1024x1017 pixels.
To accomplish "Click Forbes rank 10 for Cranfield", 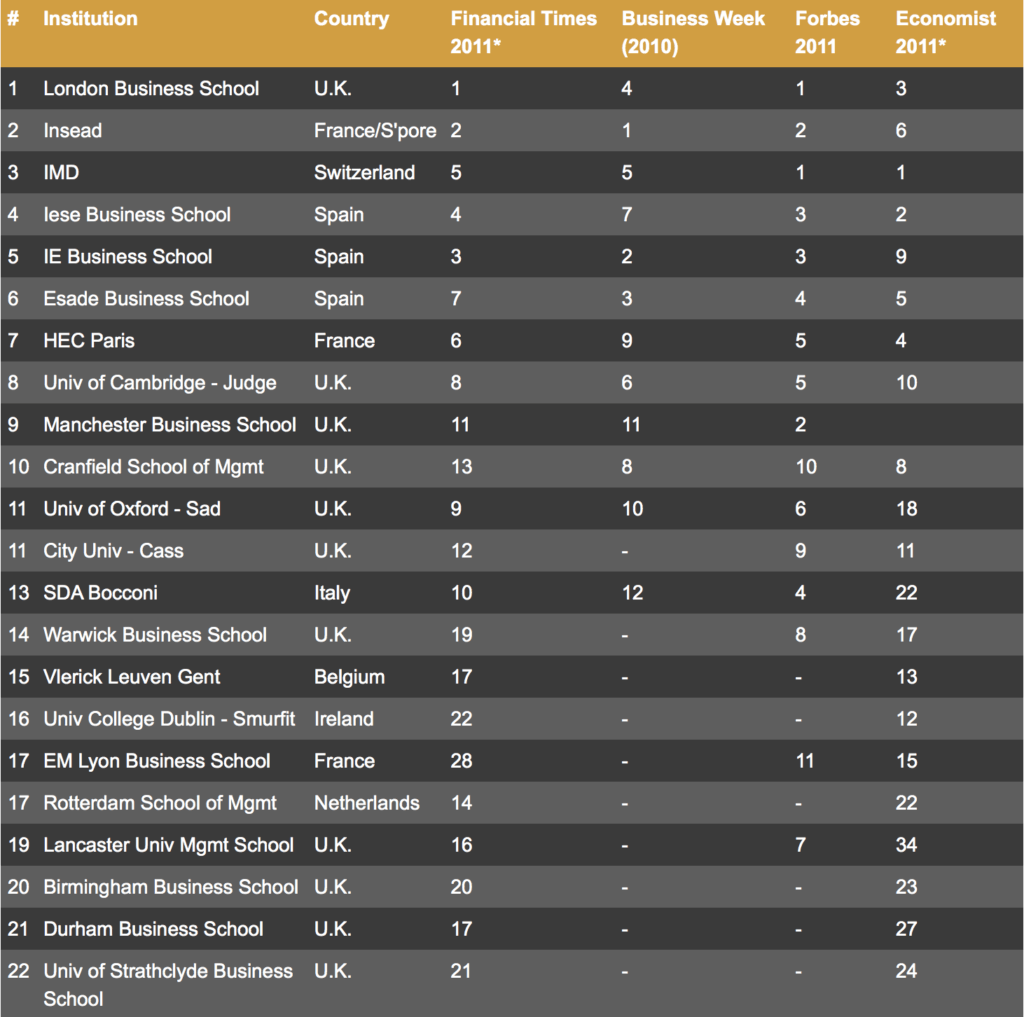I will point(806,467).
